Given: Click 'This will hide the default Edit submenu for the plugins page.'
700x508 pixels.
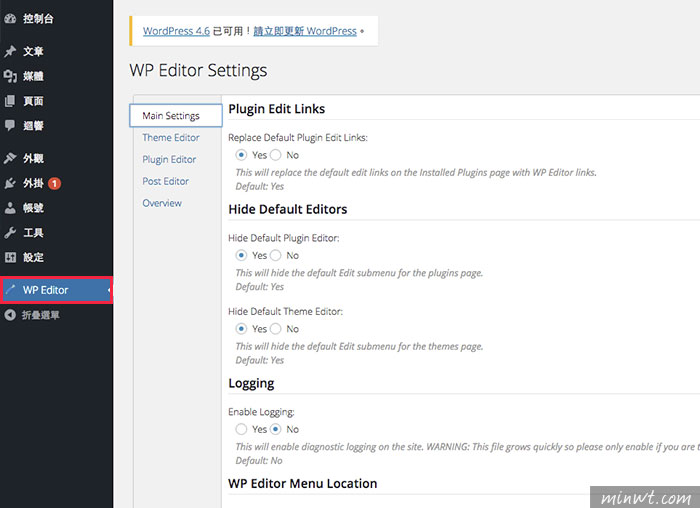Looking at the screenshot, I should coord(359,273).
